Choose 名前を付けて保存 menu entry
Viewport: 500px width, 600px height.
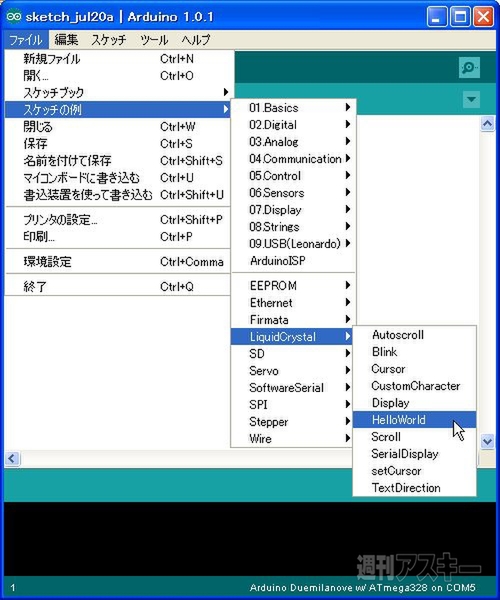117,161
